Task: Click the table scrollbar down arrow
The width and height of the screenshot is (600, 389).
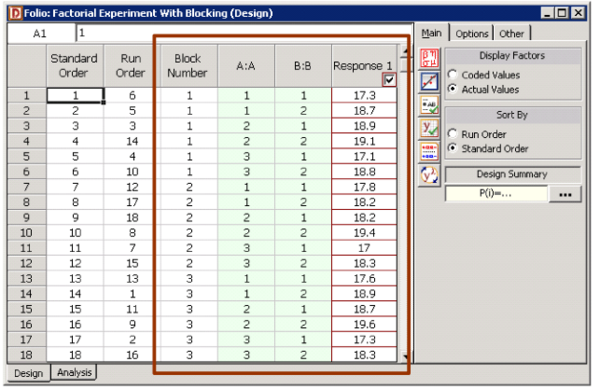Action: coord(404,357)
